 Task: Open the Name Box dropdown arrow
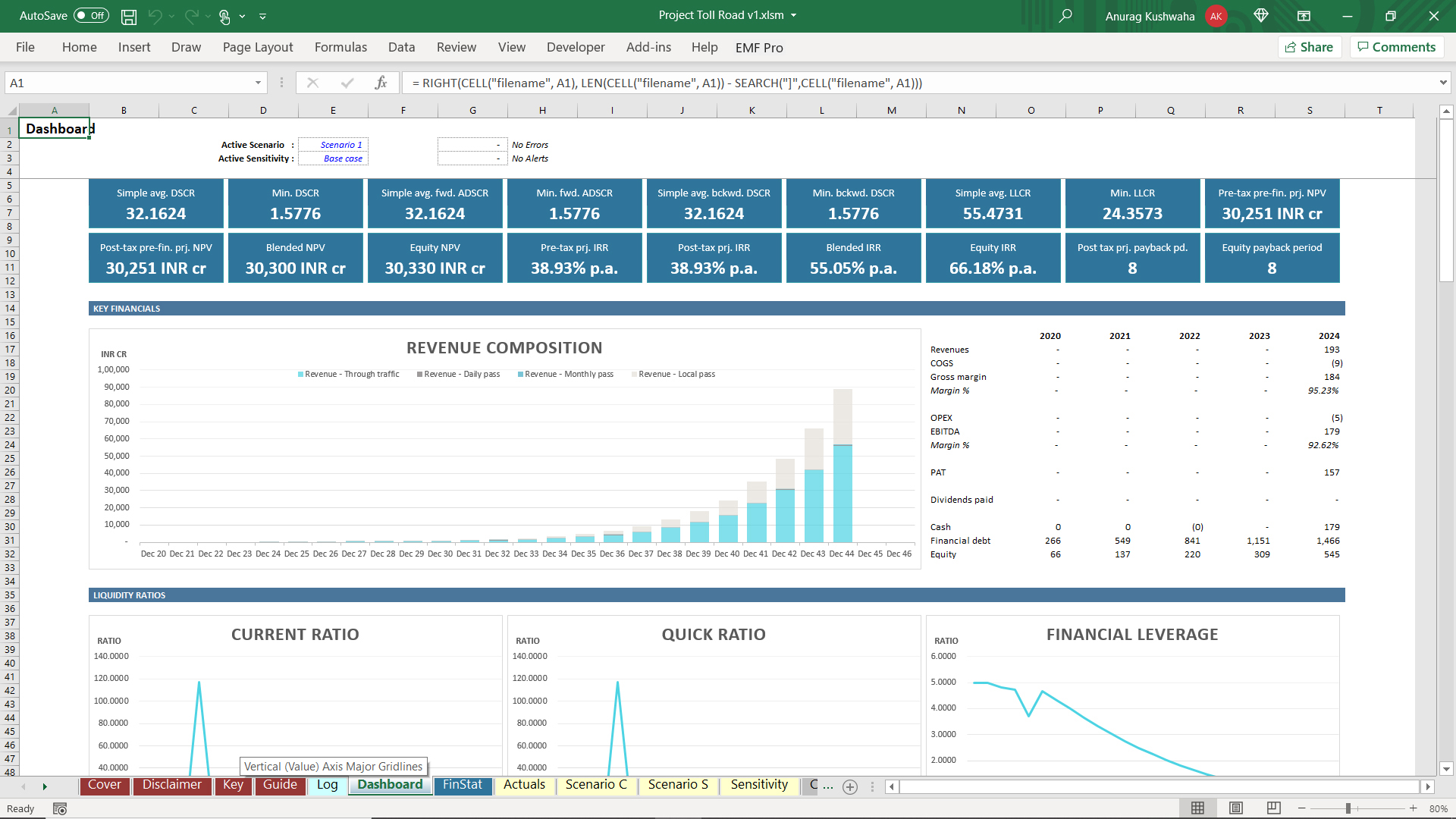coord(258,83)
